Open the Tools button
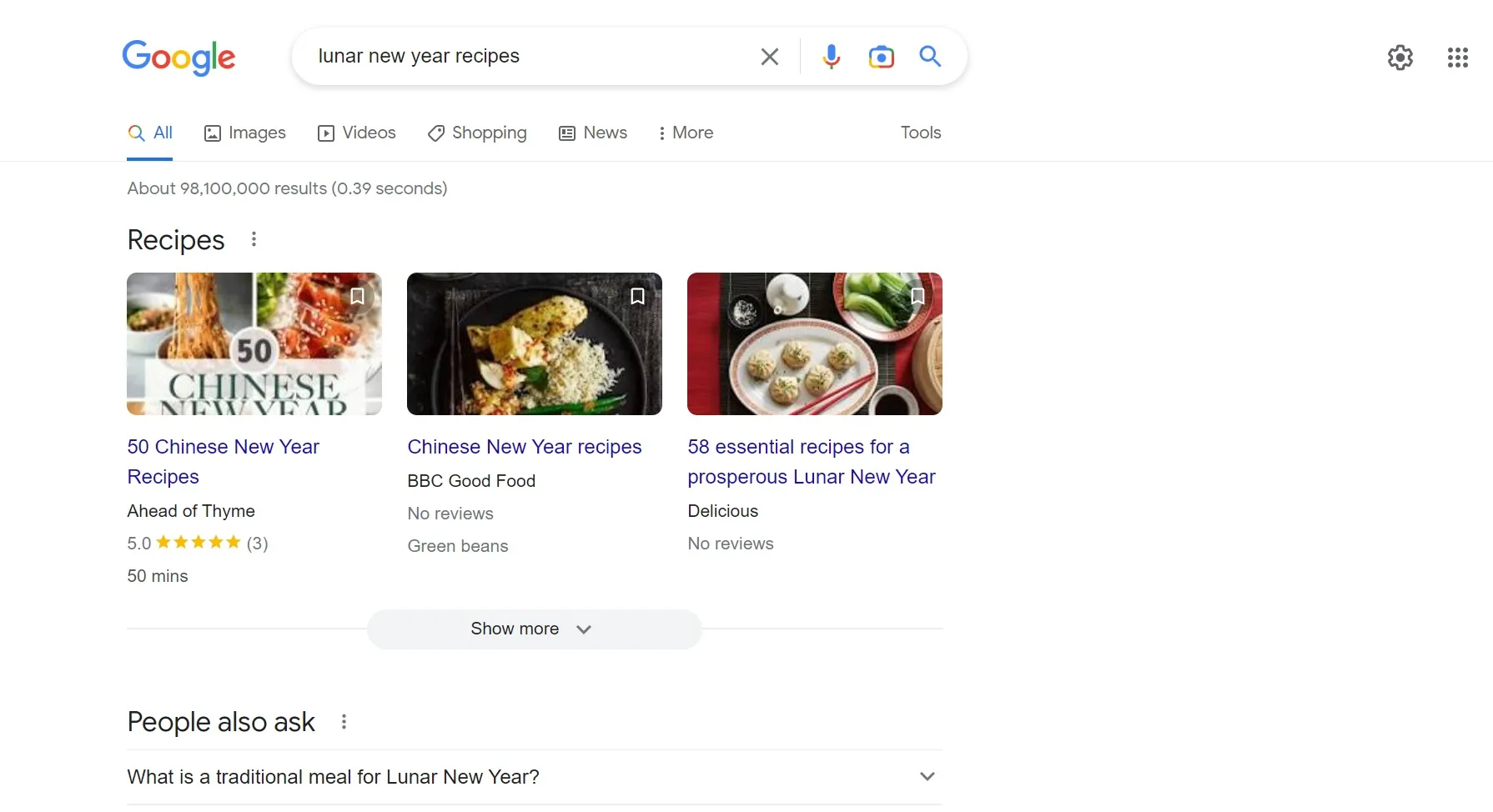The image size is (1493, 812). tap(920, 133)
